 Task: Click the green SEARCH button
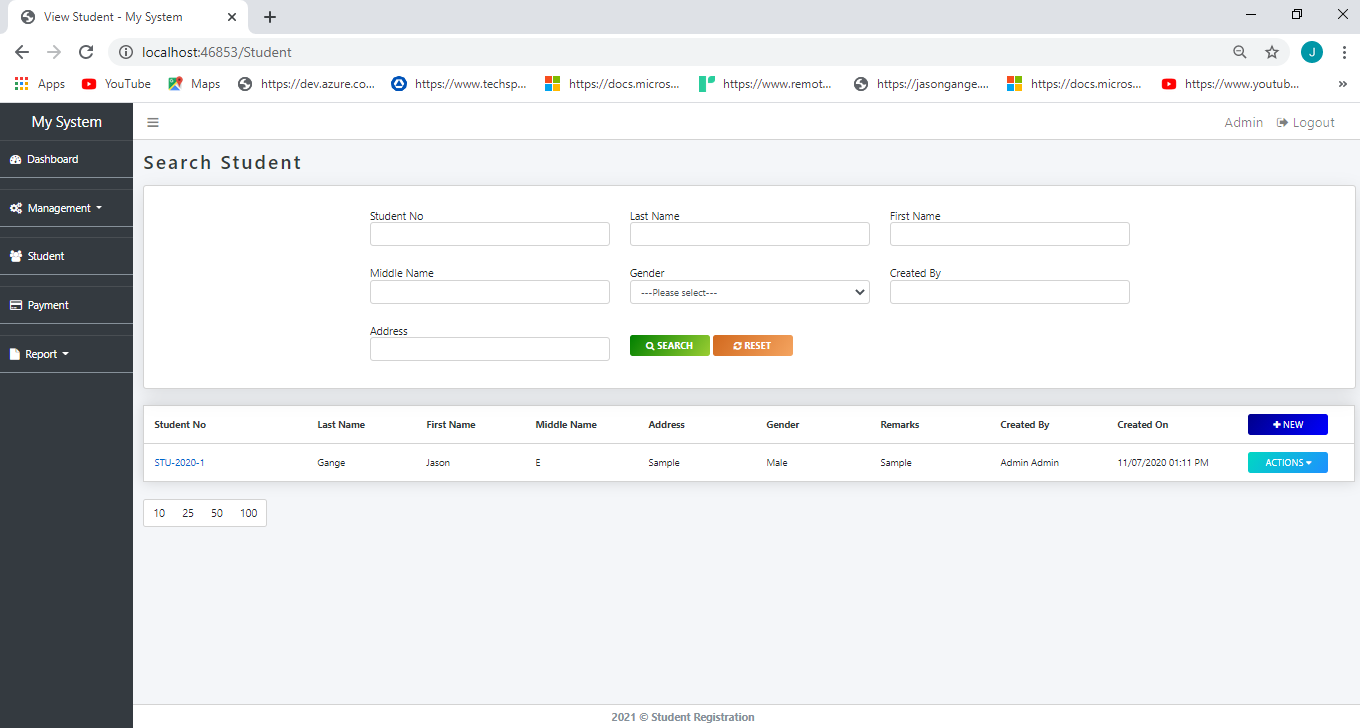click(x=670, y=346)
